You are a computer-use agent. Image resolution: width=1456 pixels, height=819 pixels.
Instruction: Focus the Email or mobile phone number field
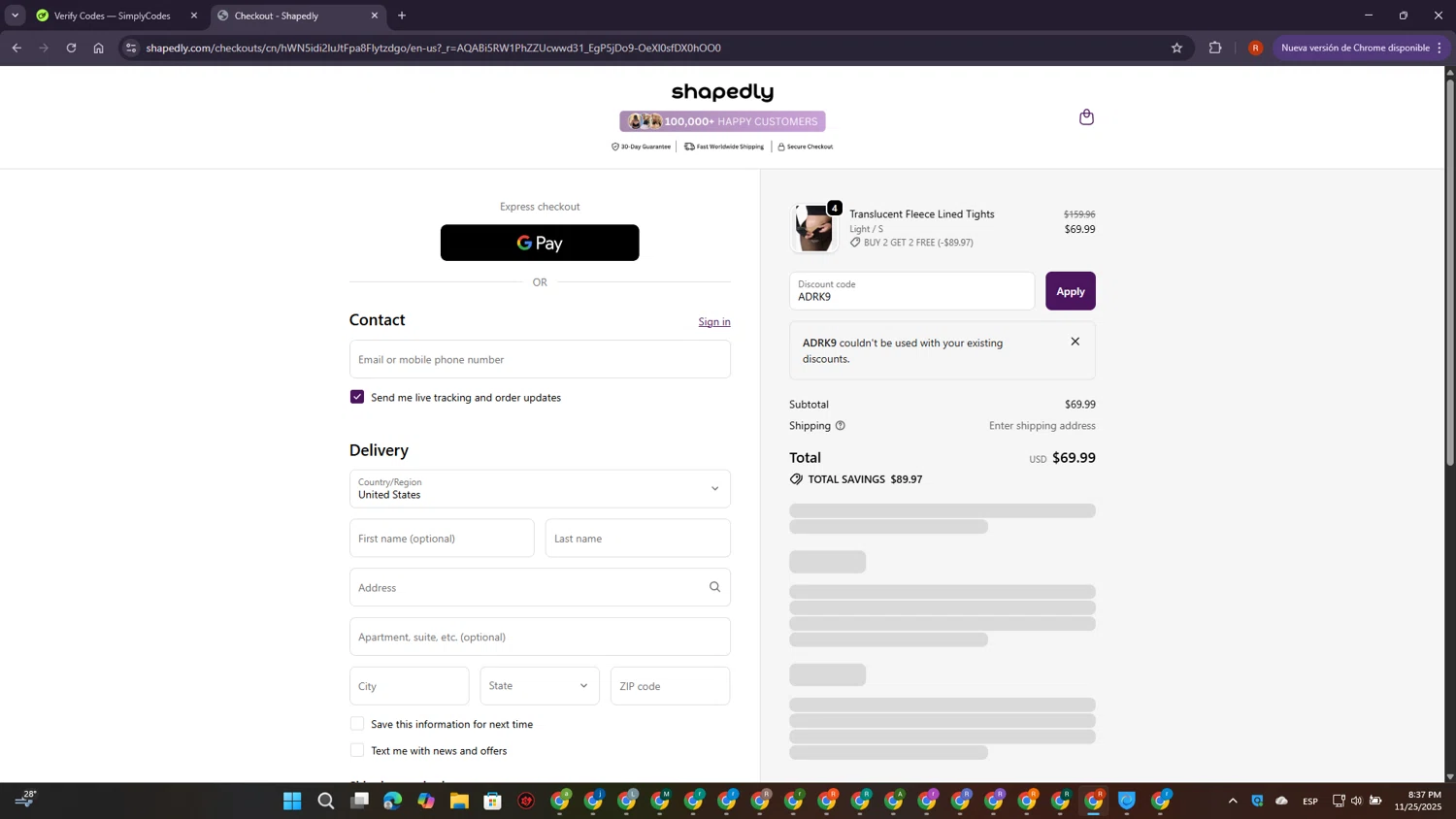click(x=540, y=359)
